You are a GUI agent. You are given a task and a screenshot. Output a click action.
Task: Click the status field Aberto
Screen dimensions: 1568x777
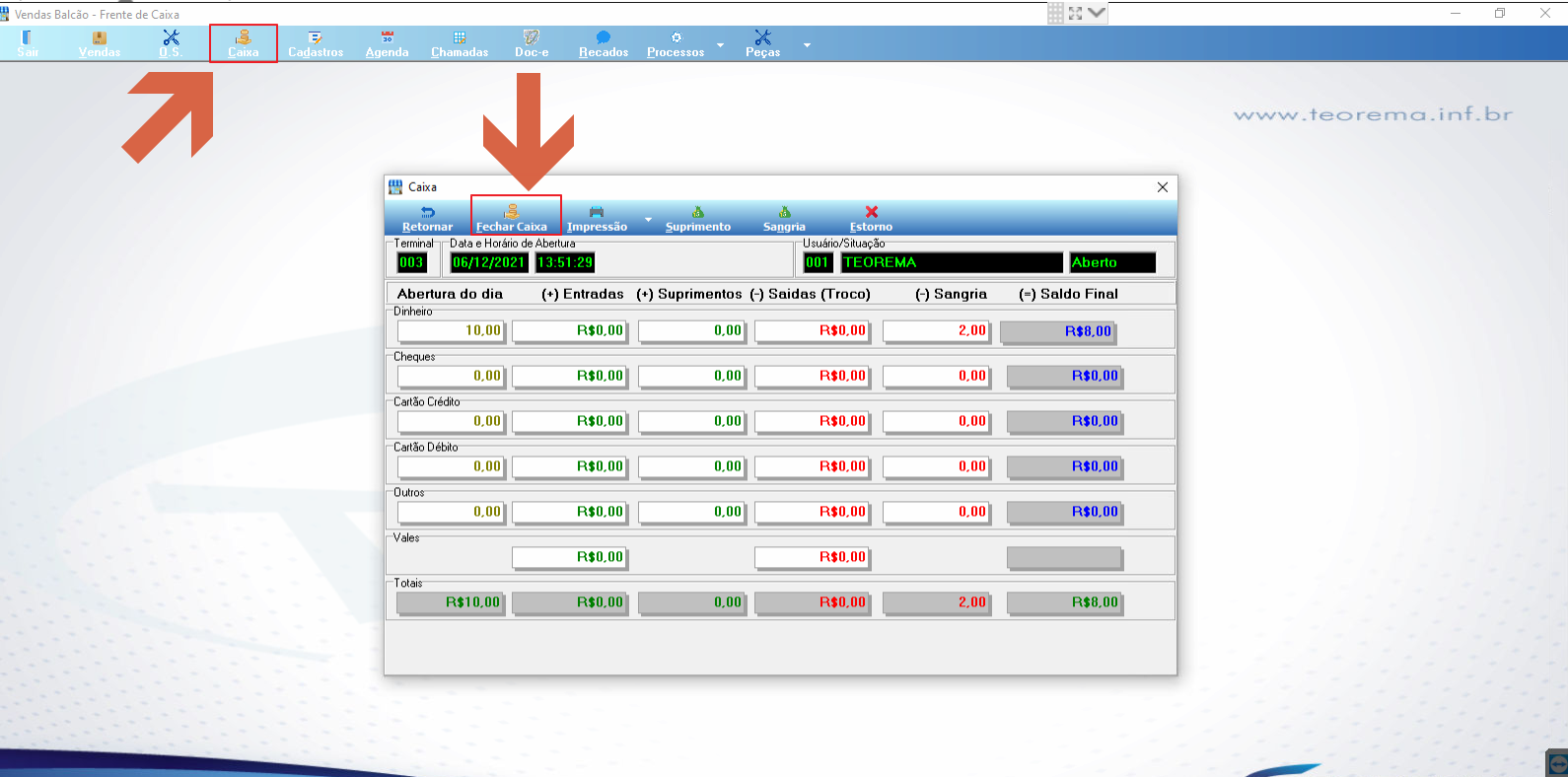[x=1112, y=262]
